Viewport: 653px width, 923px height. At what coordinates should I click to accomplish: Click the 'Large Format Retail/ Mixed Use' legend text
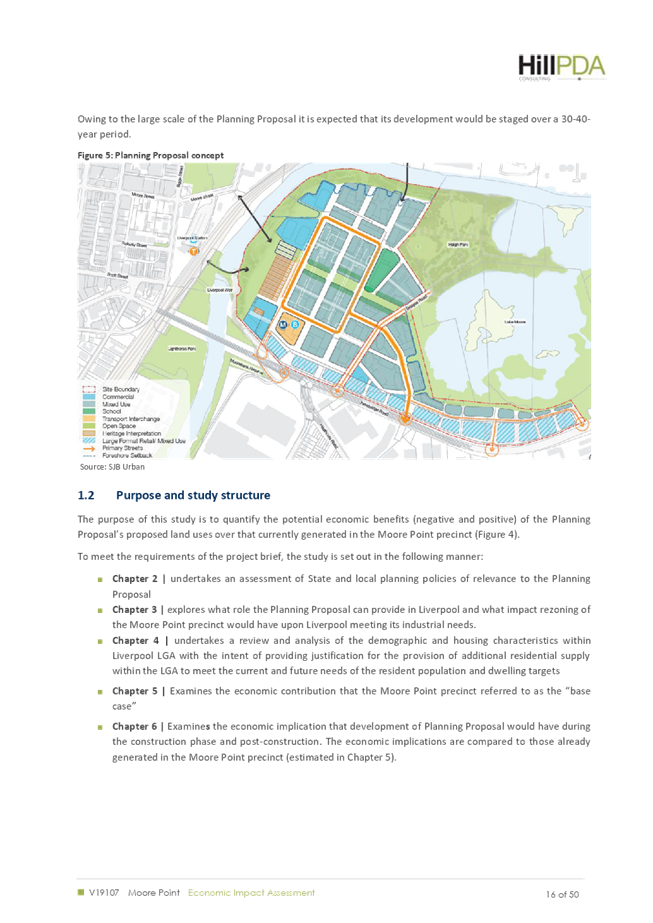(144, 440)
